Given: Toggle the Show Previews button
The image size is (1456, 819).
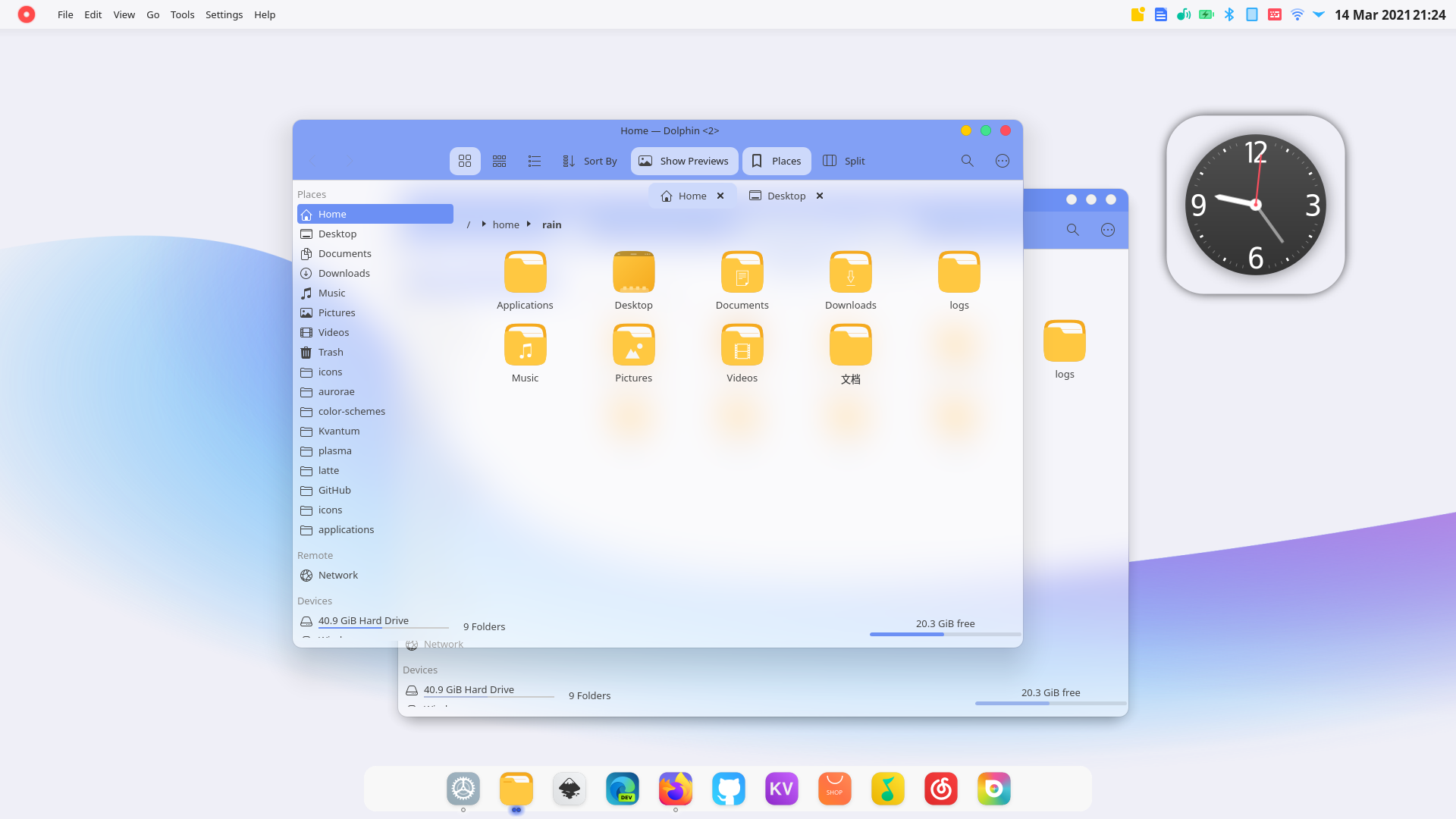Looking at the screenshot, I should pos(684,161).
